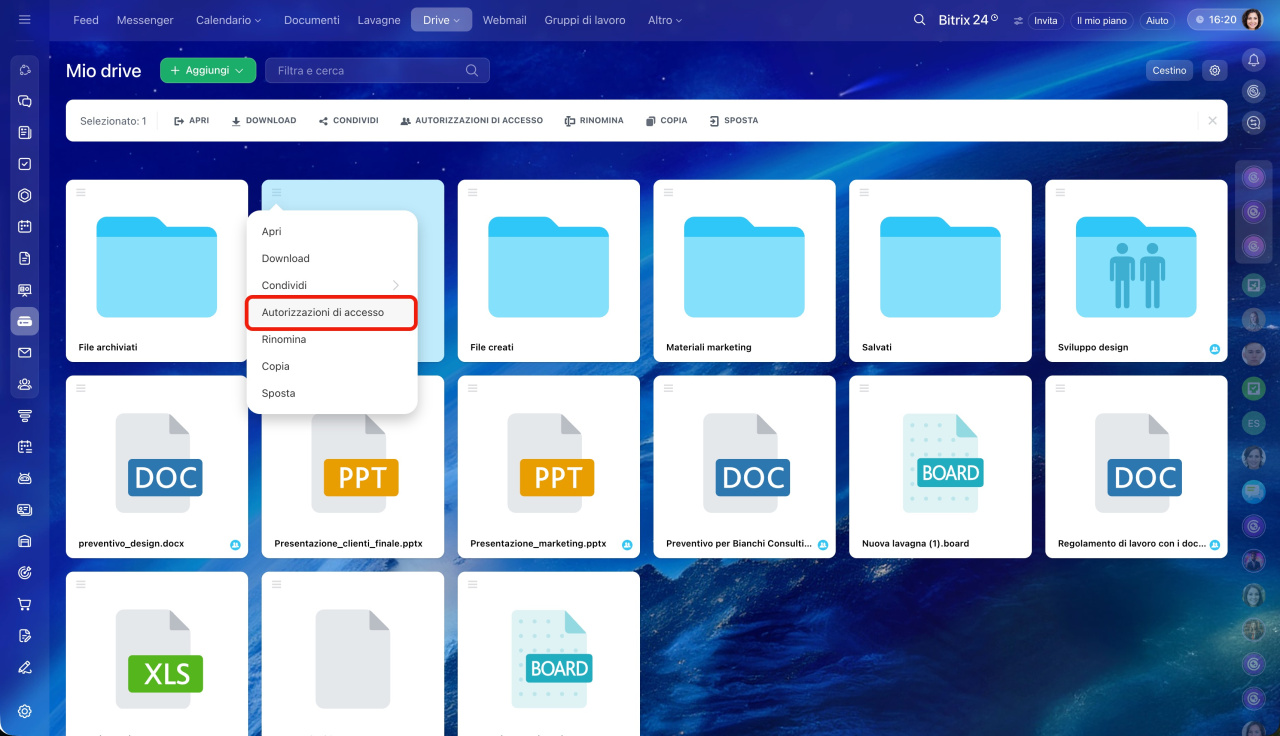Open the search magnifier in top bar

point(919,20)
